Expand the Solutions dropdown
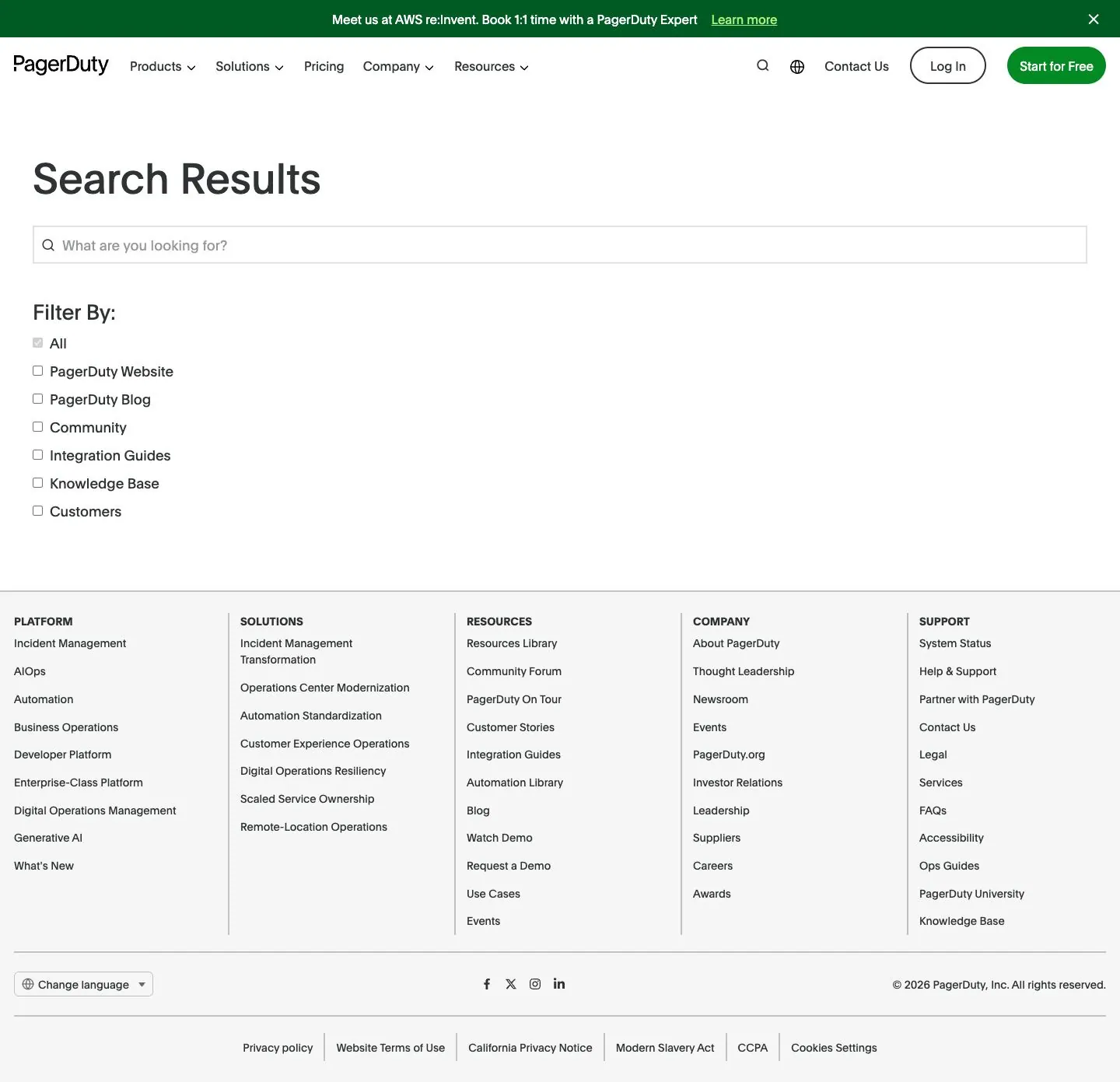This screenshot has width=1120, height=1082. pos(250,67)
